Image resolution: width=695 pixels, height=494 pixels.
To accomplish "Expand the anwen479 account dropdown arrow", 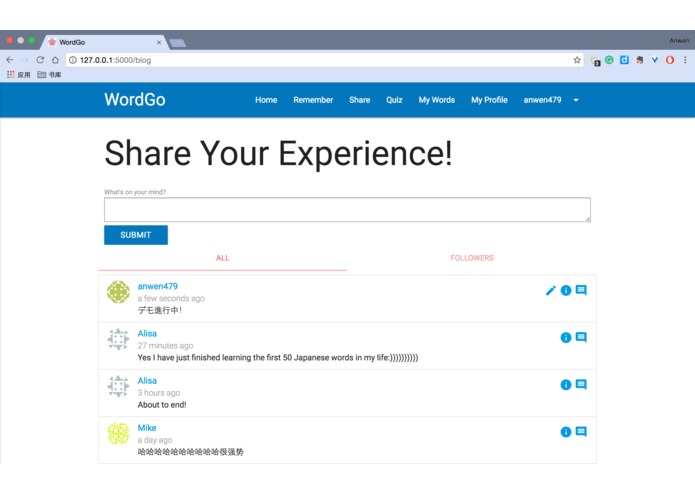I will pos(576,100).
